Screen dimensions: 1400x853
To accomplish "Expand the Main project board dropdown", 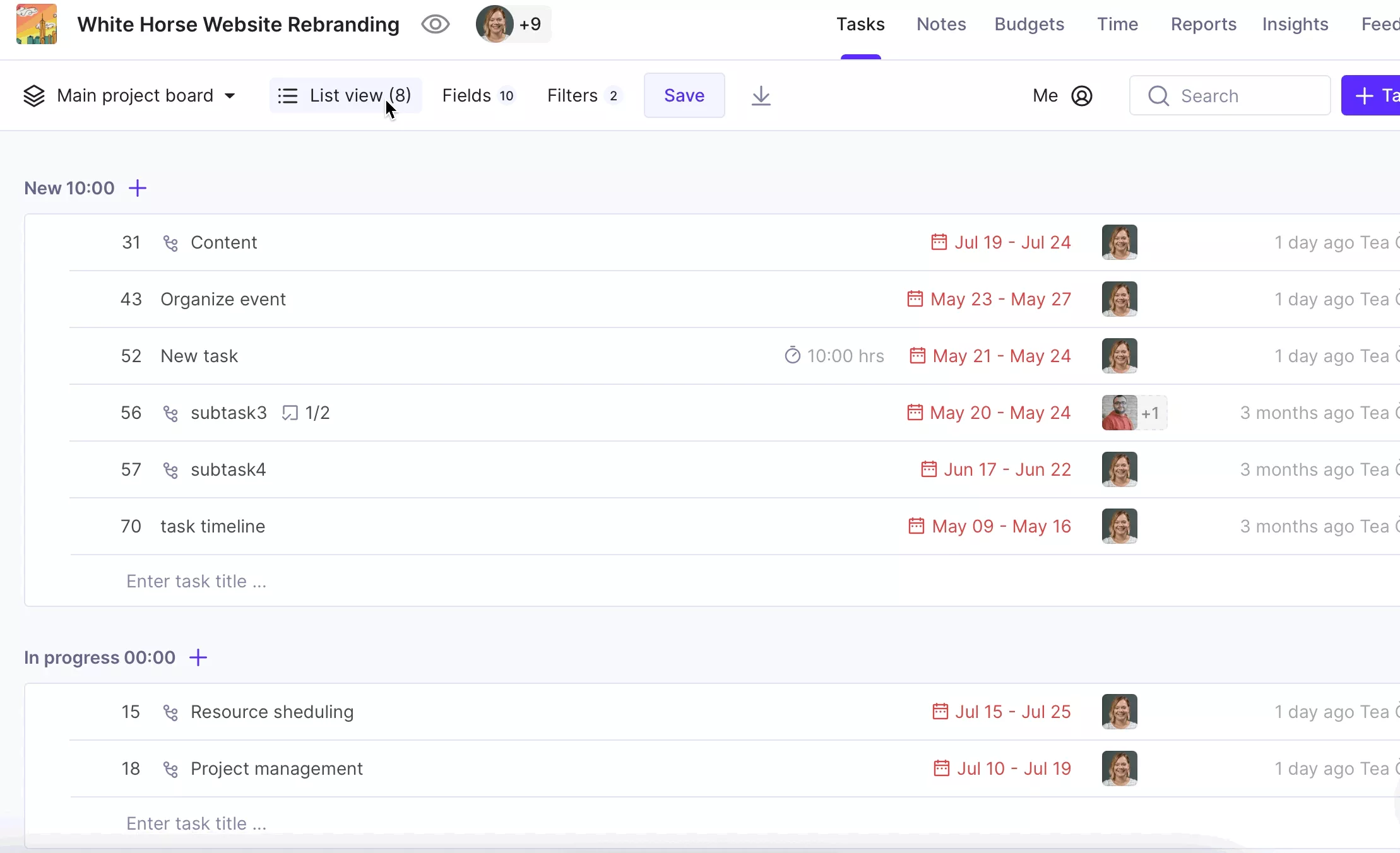I will click(129, 96).
